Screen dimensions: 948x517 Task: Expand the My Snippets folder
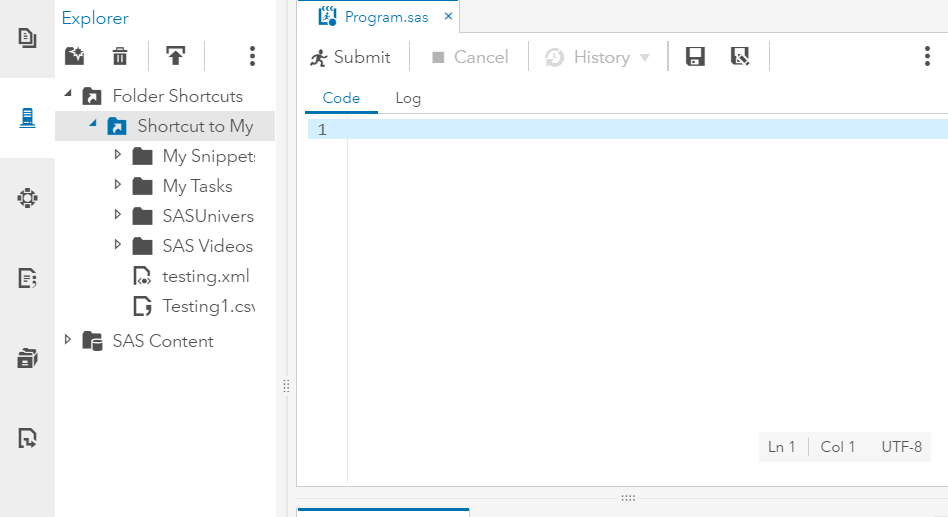[117, 155]
